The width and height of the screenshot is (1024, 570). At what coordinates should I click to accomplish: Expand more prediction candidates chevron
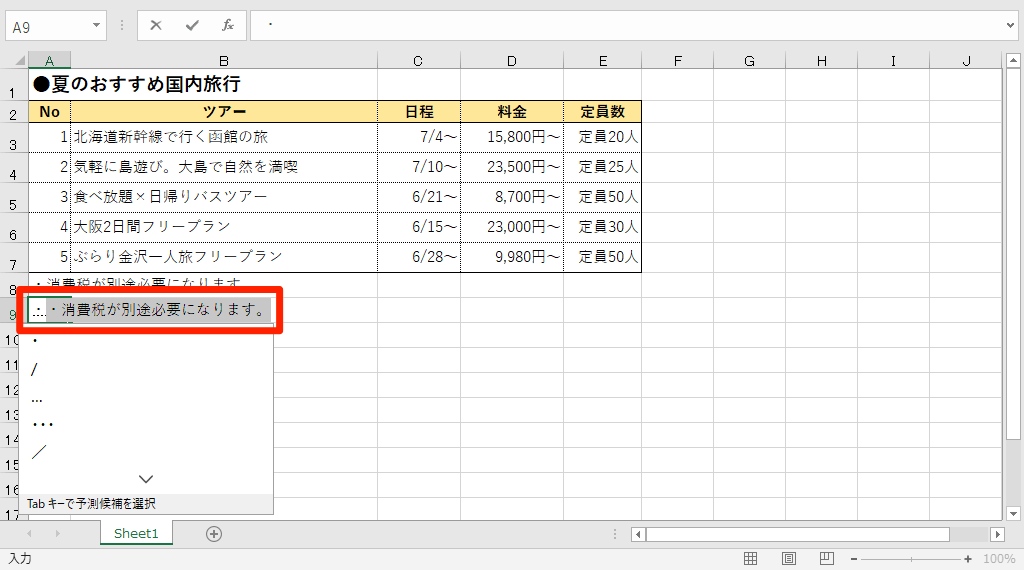pos(146,479)
